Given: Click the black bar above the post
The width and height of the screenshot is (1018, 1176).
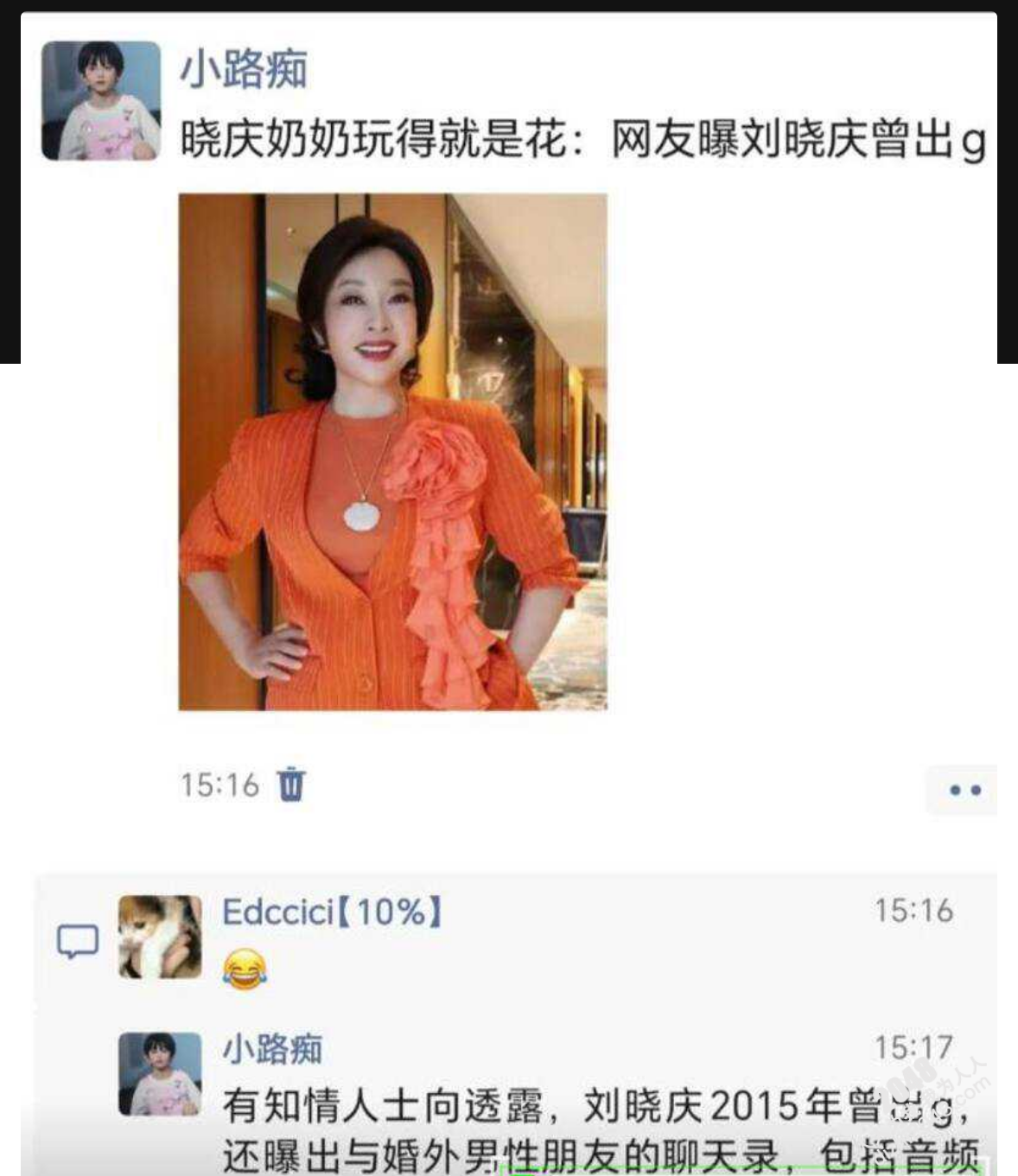Looking at the screenshot, I should click(509, 6).
